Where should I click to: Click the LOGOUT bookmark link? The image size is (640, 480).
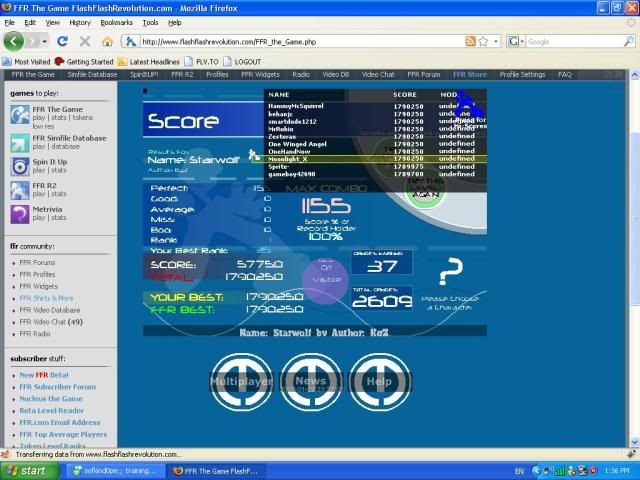coord(248,61)
